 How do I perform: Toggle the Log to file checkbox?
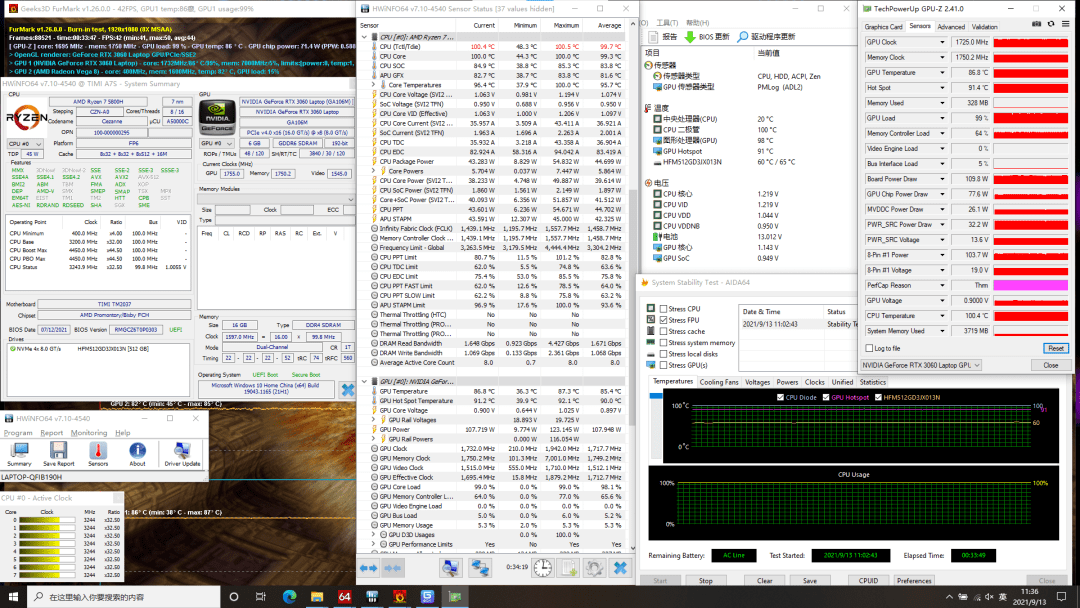coord(869,348)
